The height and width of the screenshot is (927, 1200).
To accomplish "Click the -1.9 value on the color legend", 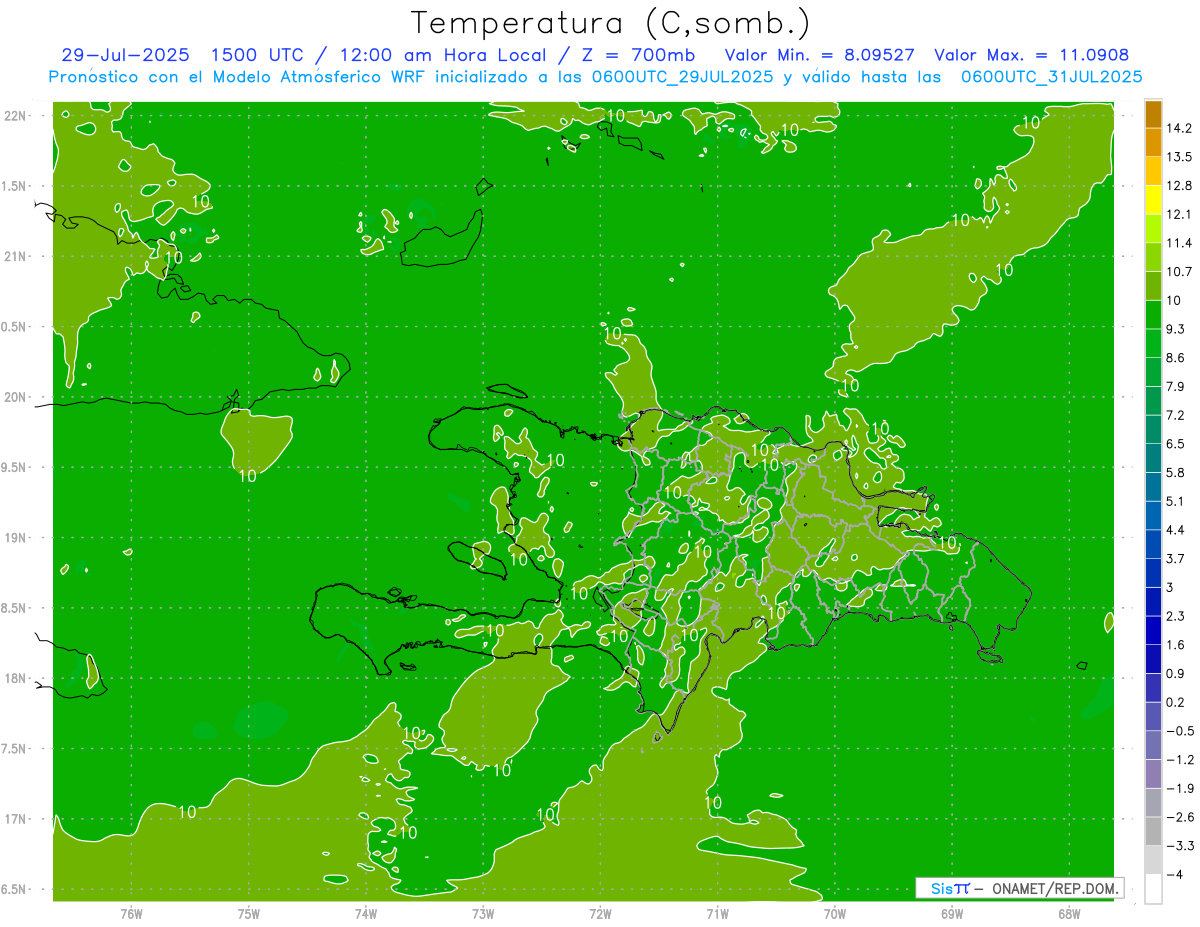I will tap(1180, 788).
